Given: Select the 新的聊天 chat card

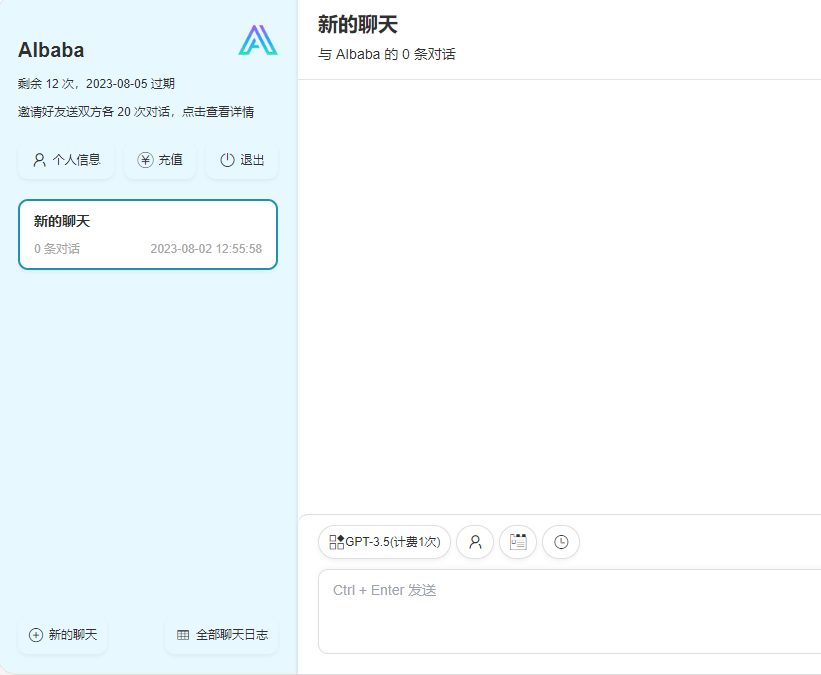Looking at the screenshot, I should [x=148, y=235].
